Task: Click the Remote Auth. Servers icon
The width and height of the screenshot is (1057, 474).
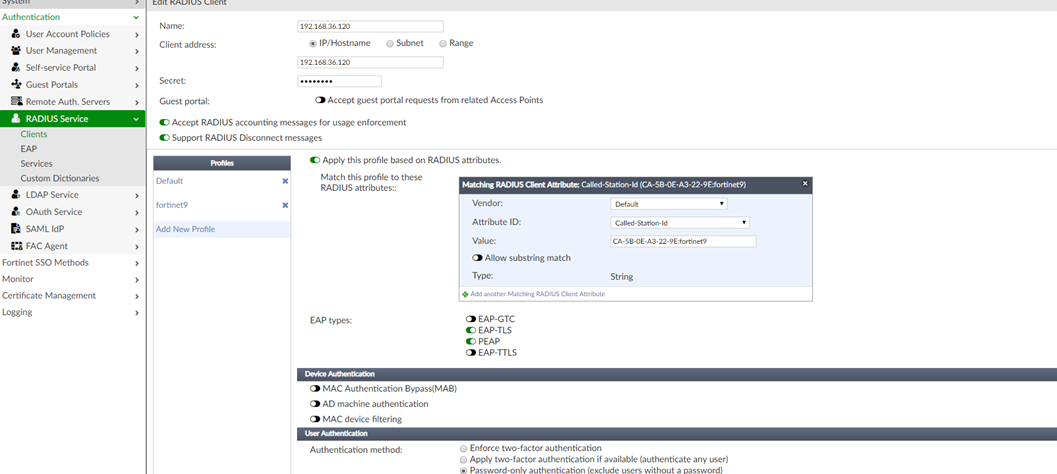Action: click(x=16, y=102)
